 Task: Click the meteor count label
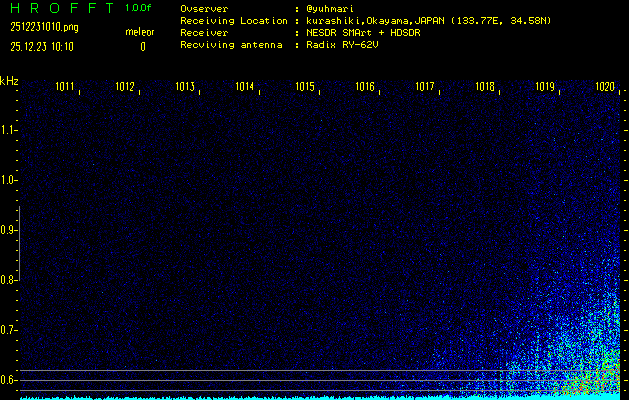point(140,32)
